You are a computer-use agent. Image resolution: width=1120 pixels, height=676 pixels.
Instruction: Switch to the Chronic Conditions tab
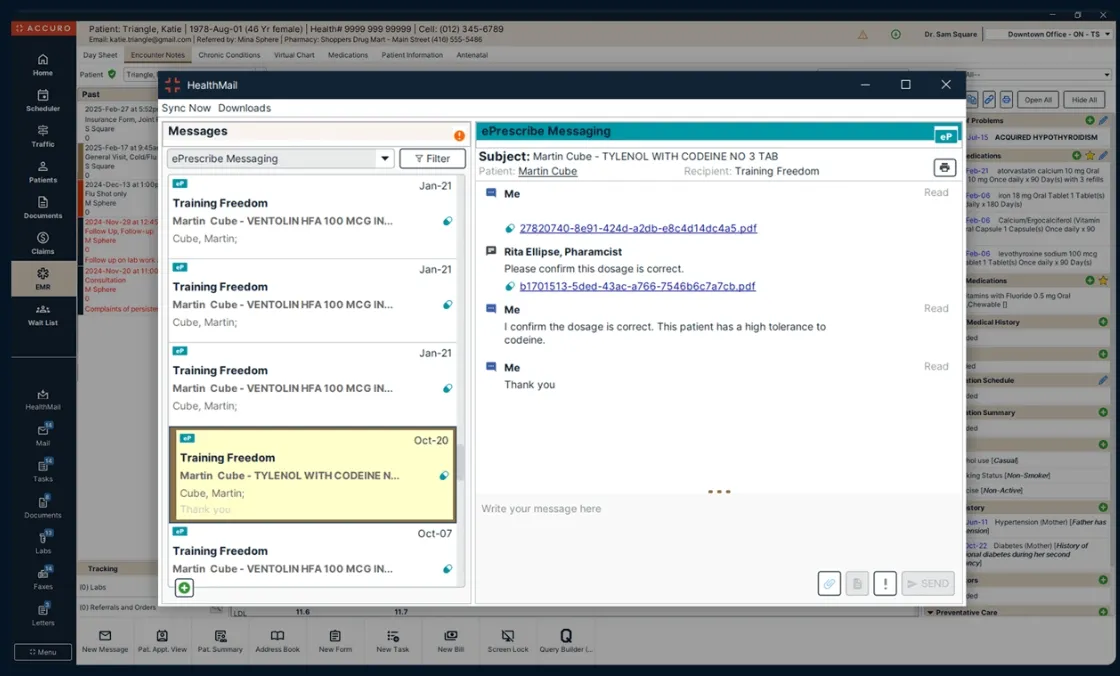coord(229,55)
